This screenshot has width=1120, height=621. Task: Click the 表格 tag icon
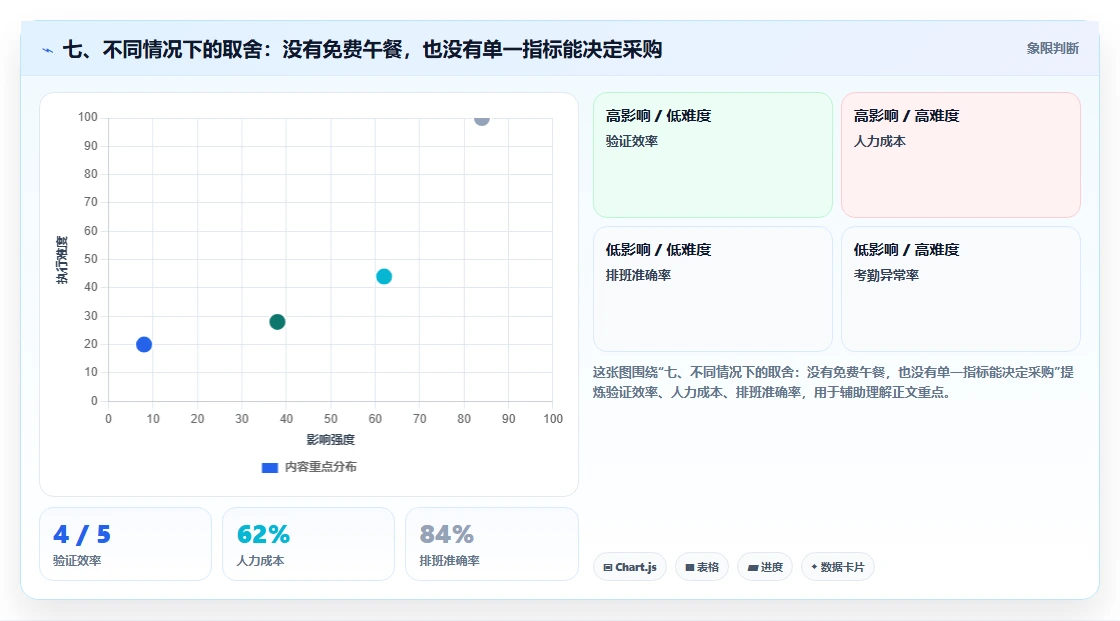coord(690,567)
